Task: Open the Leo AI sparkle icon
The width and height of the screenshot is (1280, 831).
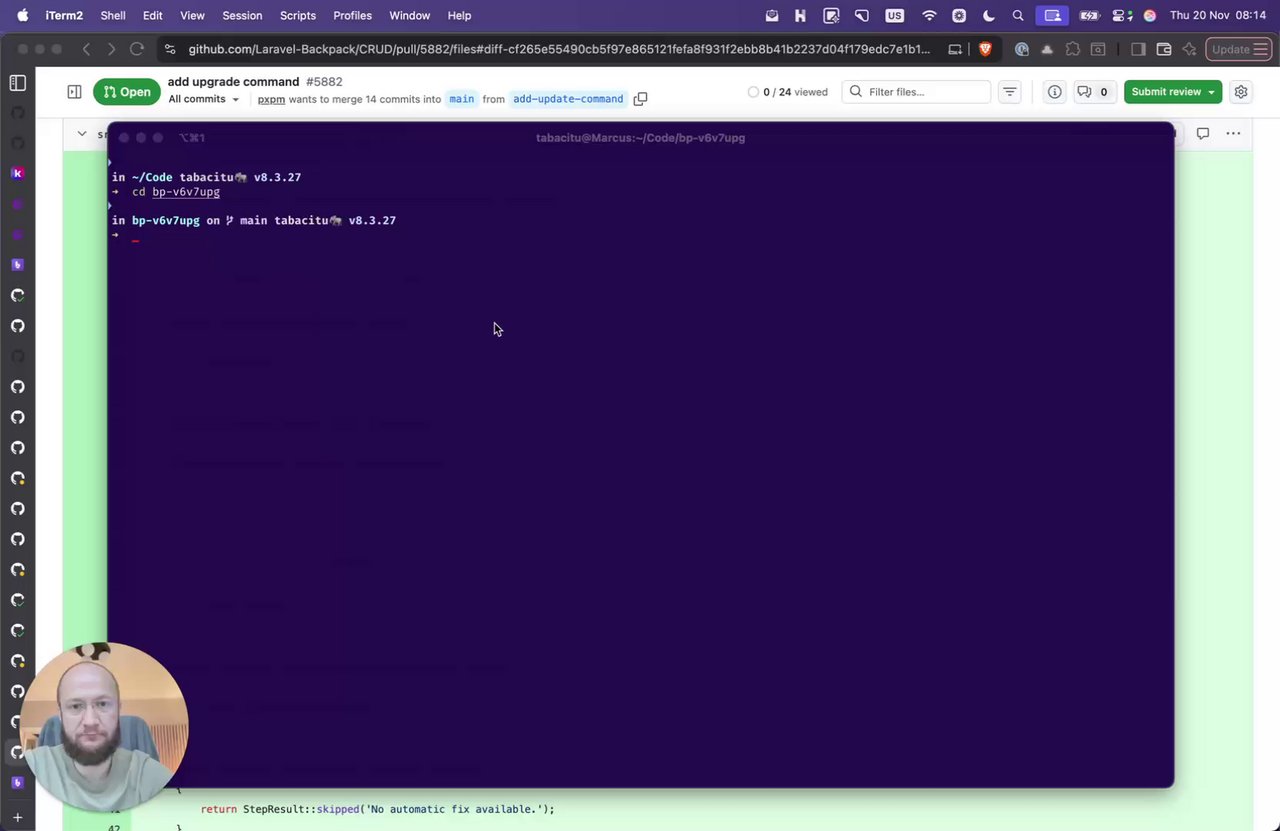Action: 1189,49
